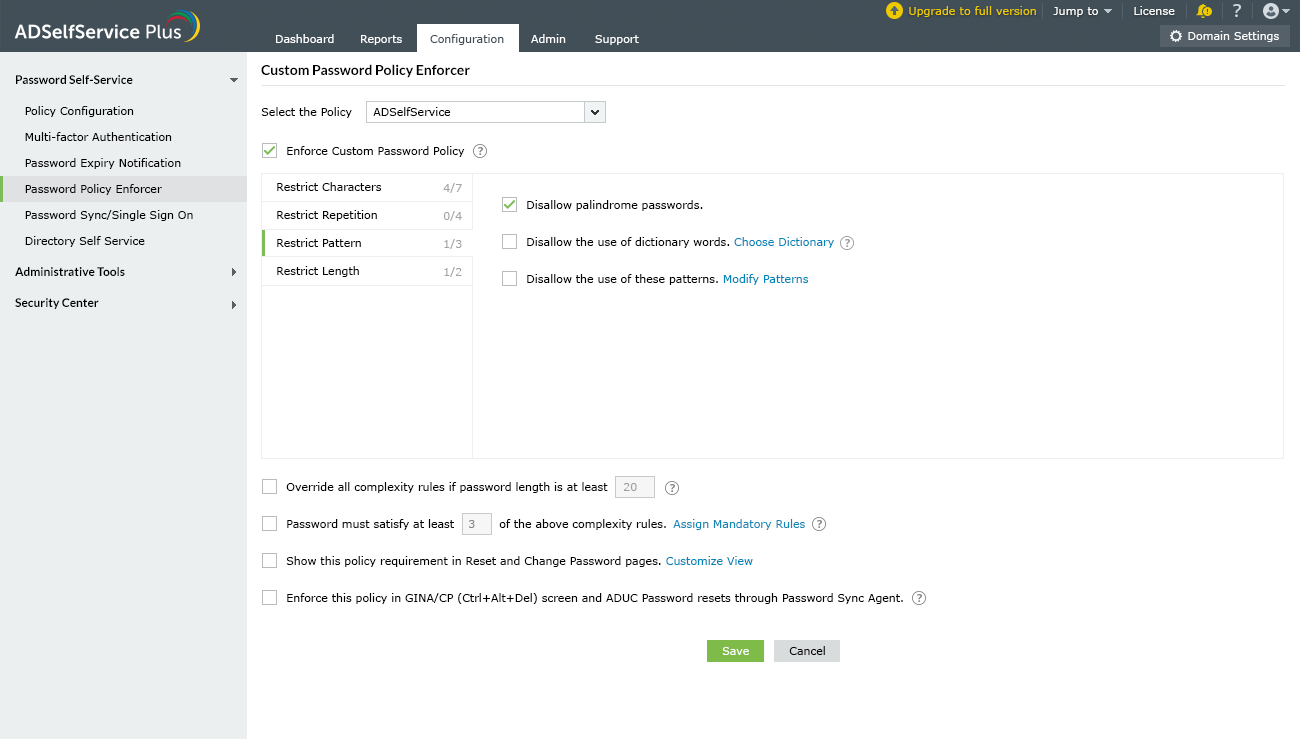Show help icon next to Choose Dictionary

point(847,242)
